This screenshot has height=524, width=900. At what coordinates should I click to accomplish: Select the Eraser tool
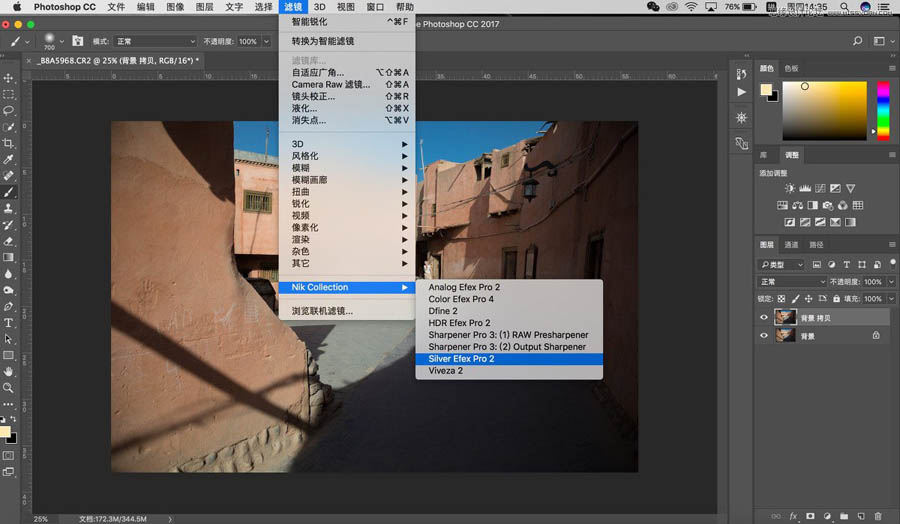coord(8,241)
